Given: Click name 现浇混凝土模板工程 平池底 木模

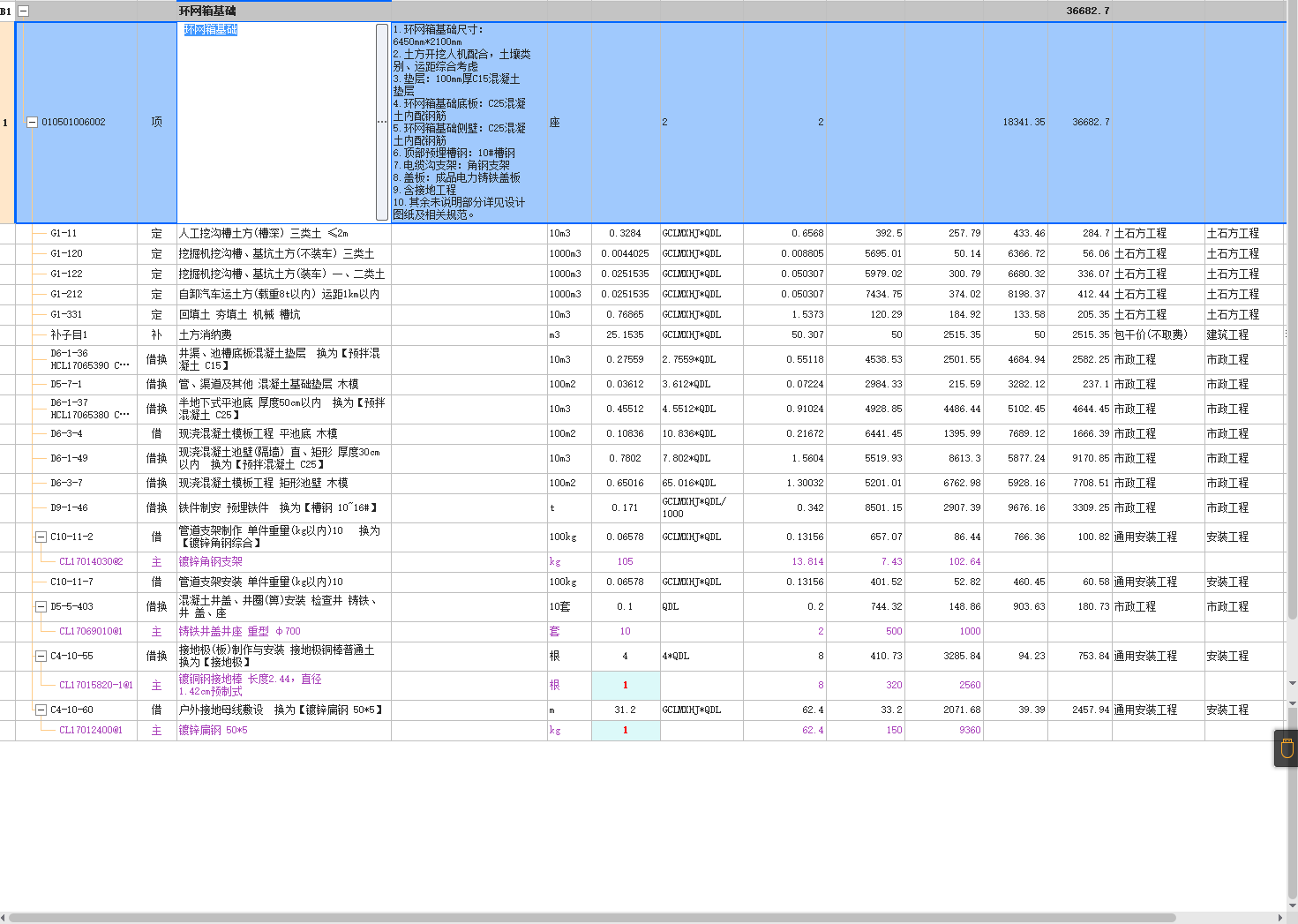Looking at the screenshot, I should pos(258,433).
